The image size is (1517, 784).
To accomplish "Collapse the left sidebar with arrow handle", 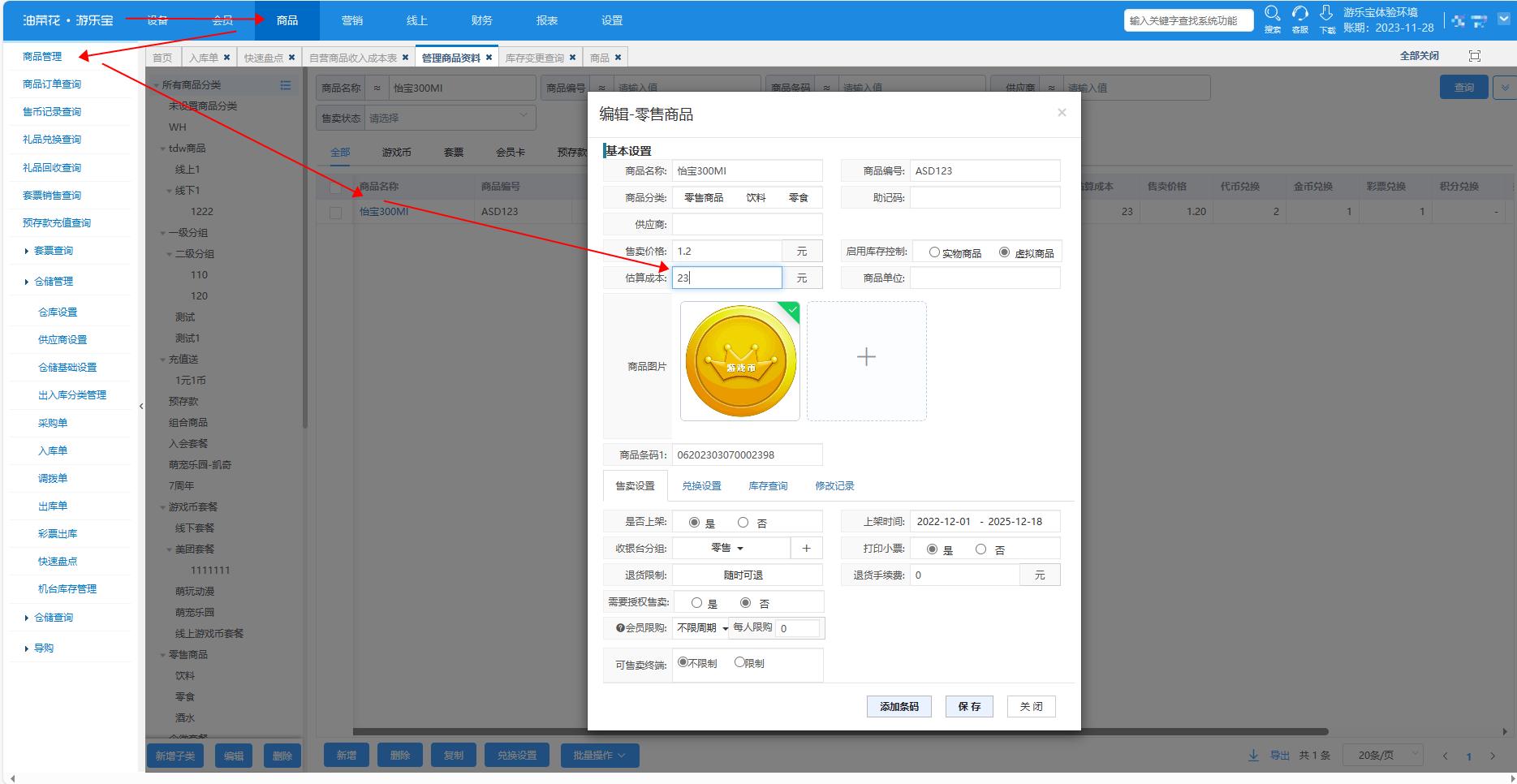I will [141, 406].
